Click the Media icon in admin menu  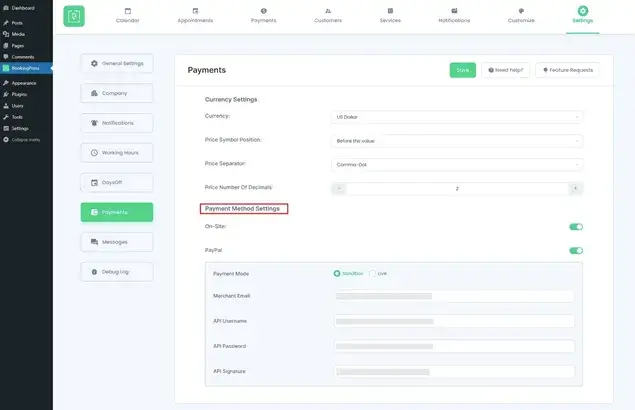6,34
